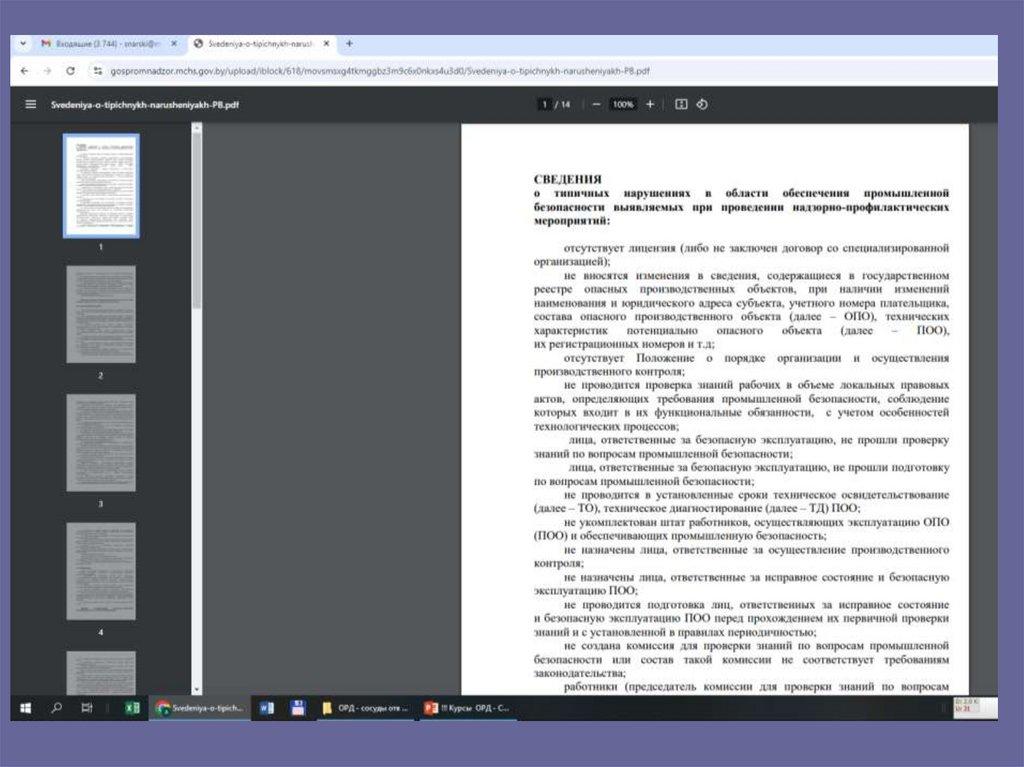Reload the page with the refresh icon
Image resolution: width=1024 pixels, height=767 pixels.
[70, 71]
